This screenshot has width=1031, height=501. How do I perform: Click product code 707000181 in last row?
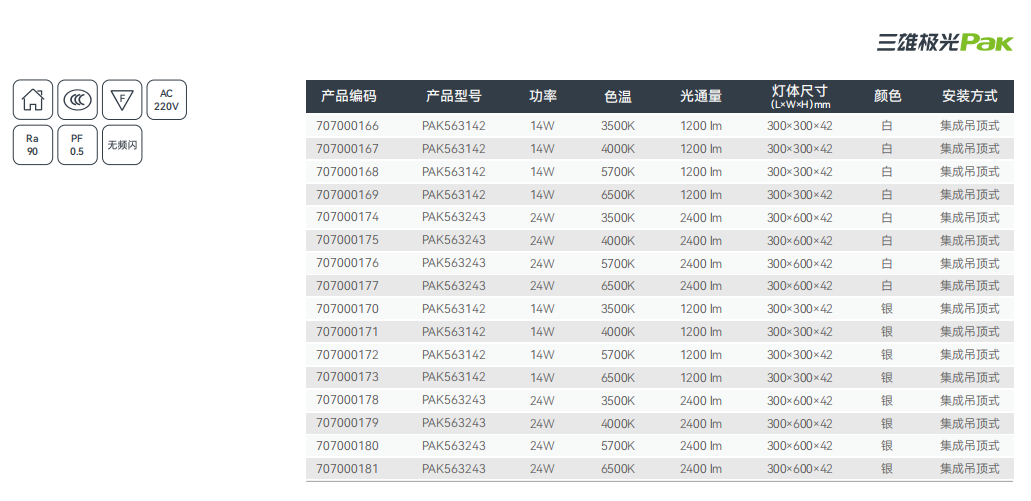point(347,469)
